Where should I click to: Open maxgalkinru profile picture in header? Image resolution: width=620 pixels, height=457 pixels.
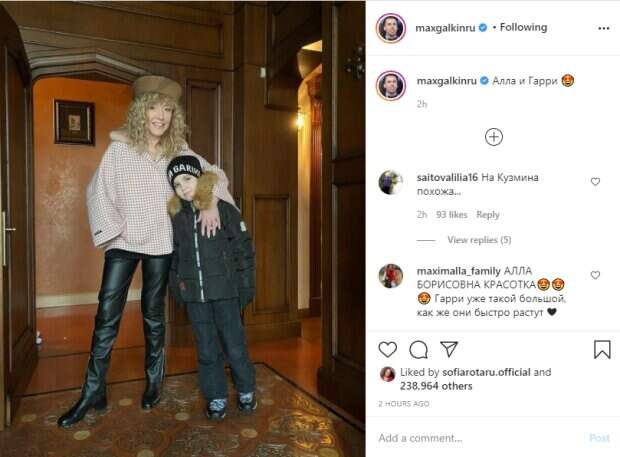pos(391,28)
